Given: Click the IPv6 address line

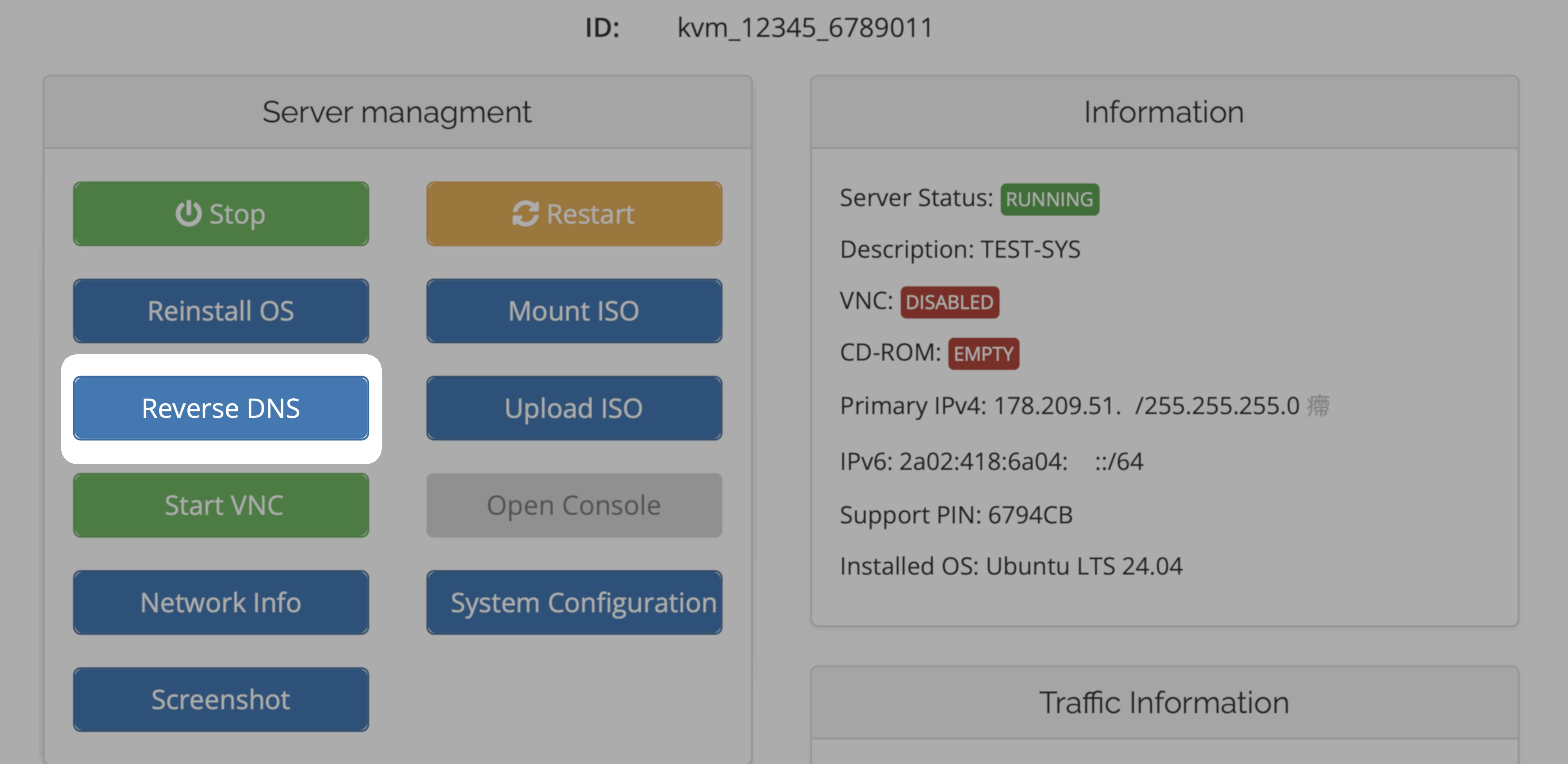Looking at the screenshot, I should click(992, 462).
